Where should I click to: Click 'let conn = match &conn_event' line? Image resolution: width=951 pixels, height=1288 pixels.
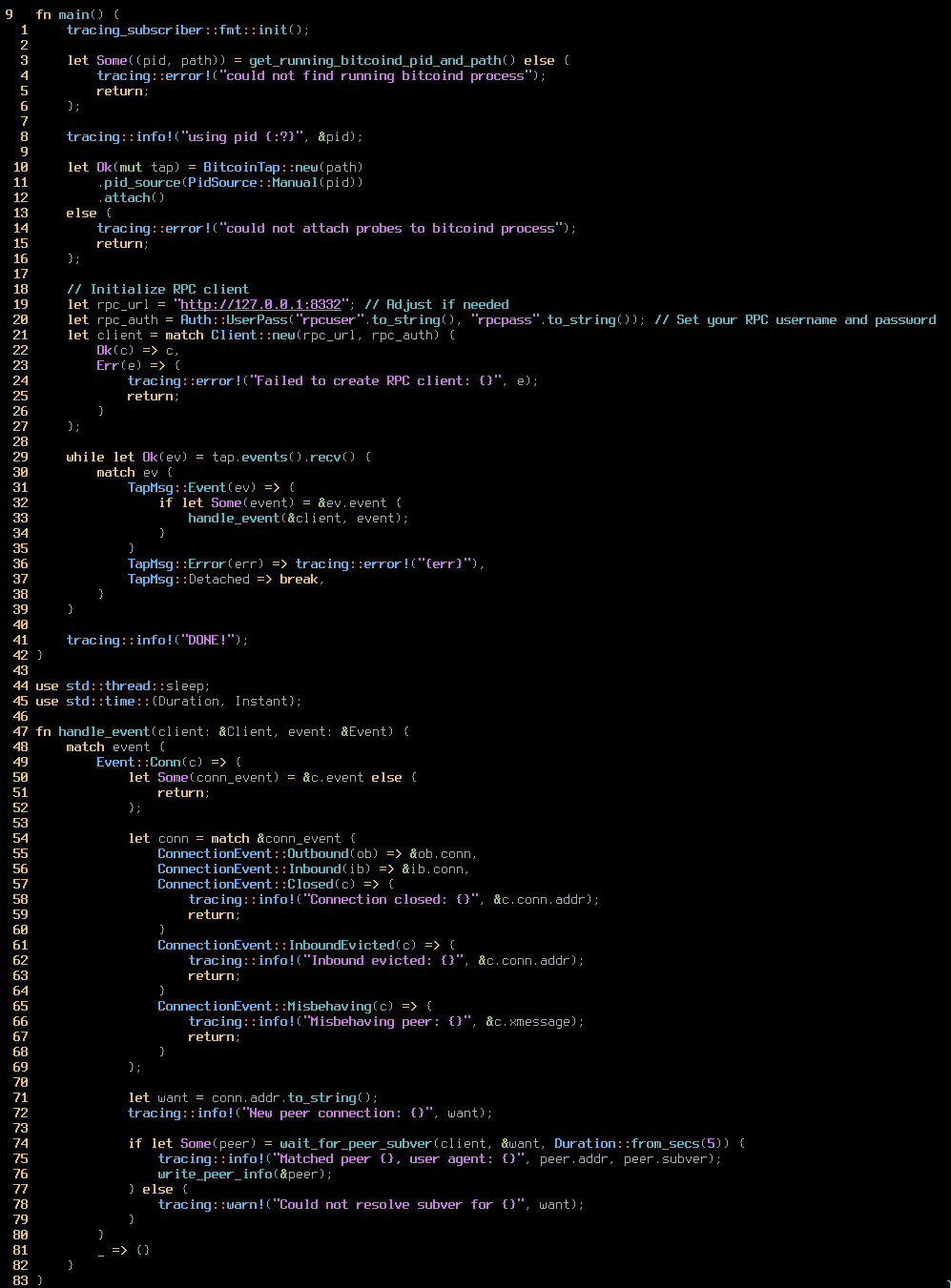pyautogui.click(x=241, y=838)
